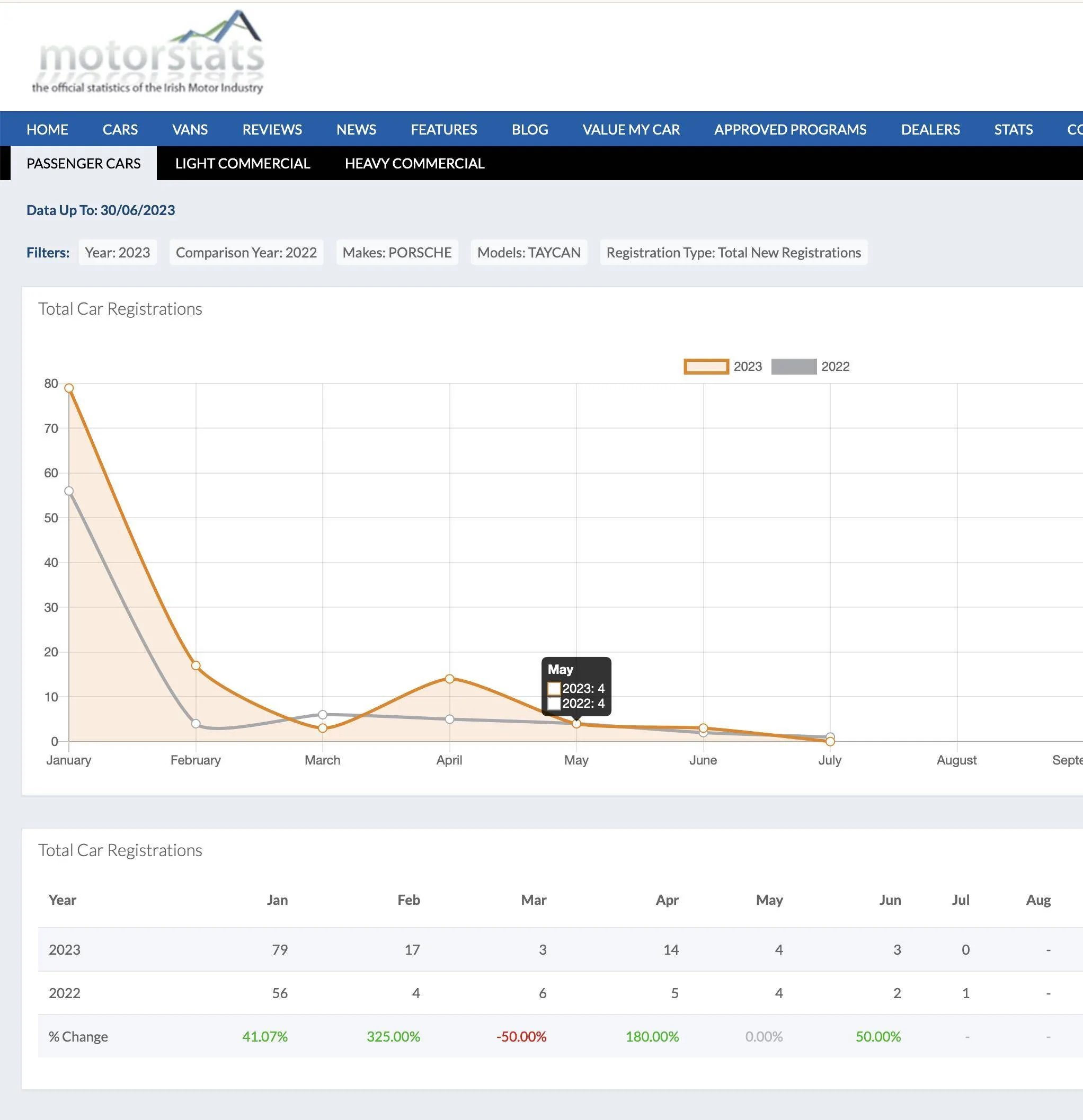Click the May column header in table
The height and width of the screenshot is (1120, 1083).
pyautogui.click(x=769, y=900)
